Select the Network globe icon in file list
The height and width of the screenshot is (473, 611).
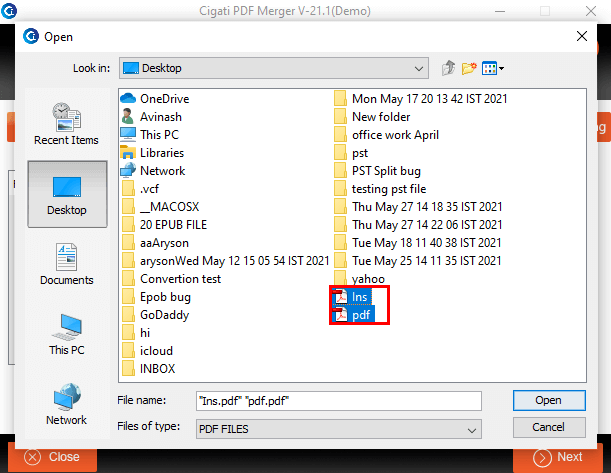coord(128,171)
